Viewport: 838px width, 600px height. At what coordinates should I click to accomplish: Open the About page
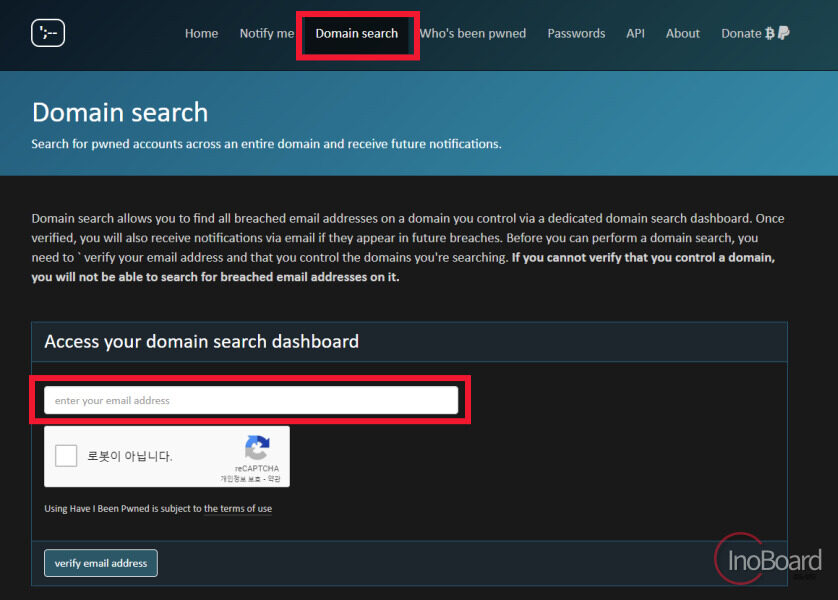pos(682,33)
